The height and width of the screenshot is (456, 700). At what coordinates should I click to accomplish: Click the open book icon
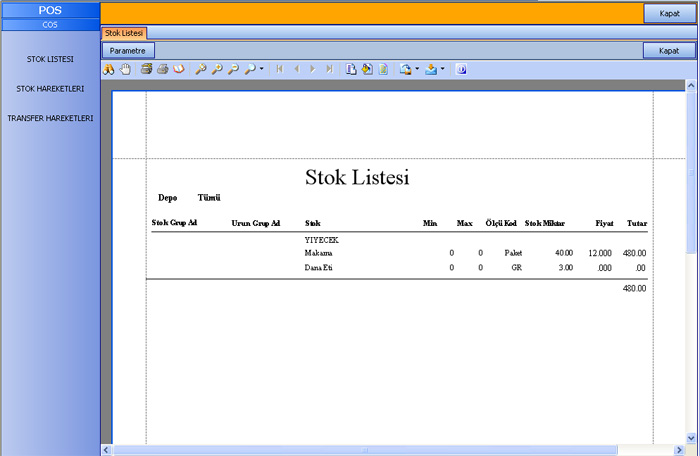[x=179, y=69]
